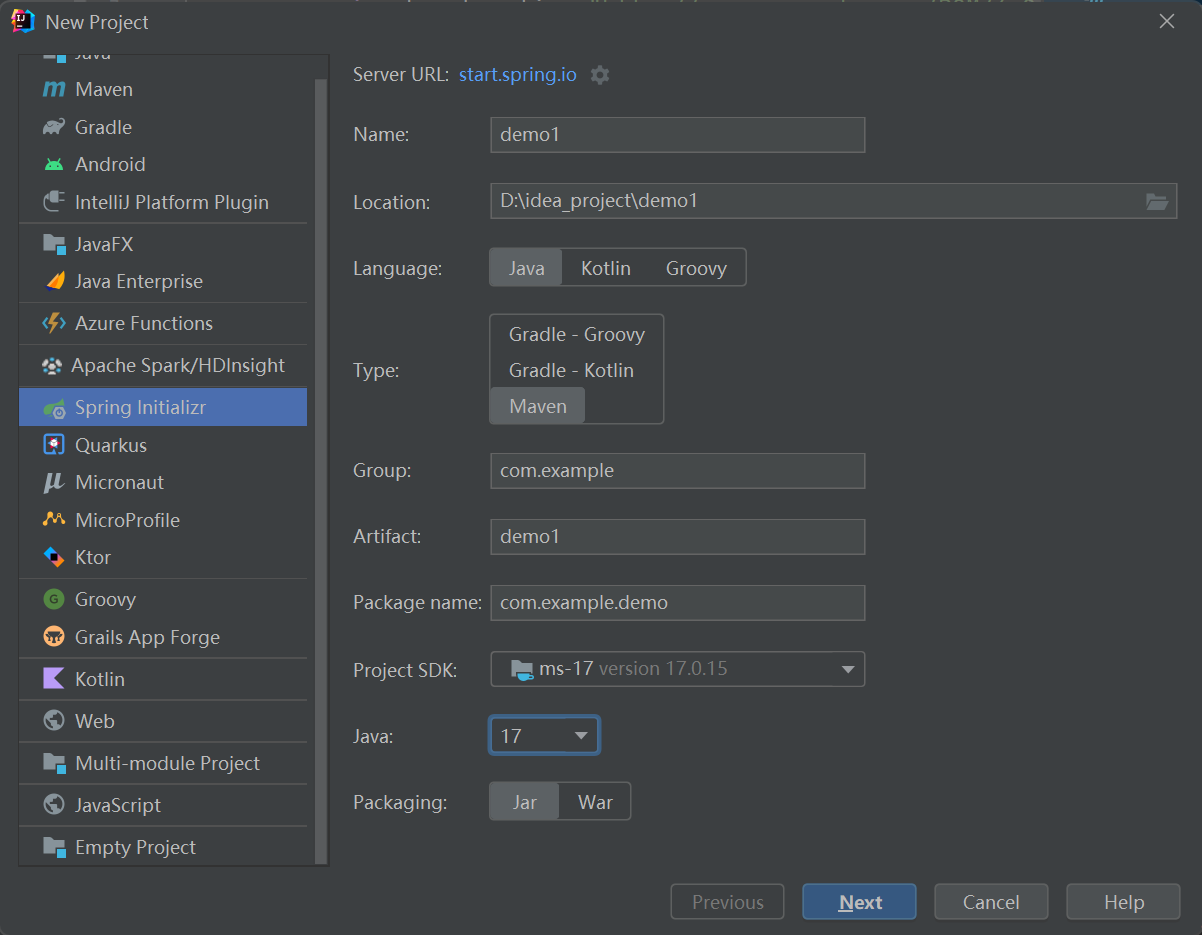Click the Groovy green circle icon
Viewport: 1202px width, 935px height.
click(54, 600)
